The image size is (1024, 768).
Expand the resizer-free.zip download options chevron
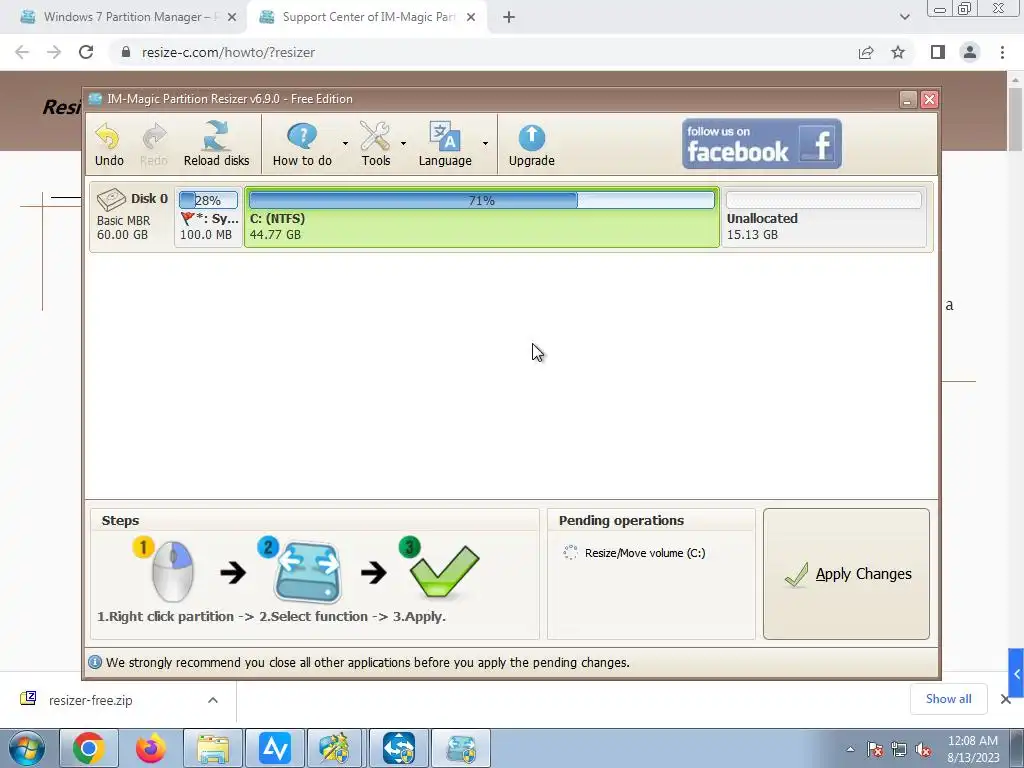(x=213, y=700)
